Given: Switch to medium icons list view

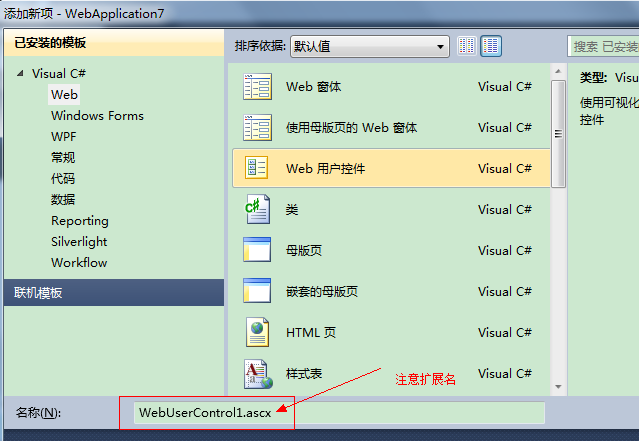Looking at the screenshot, I should point(491,46).
